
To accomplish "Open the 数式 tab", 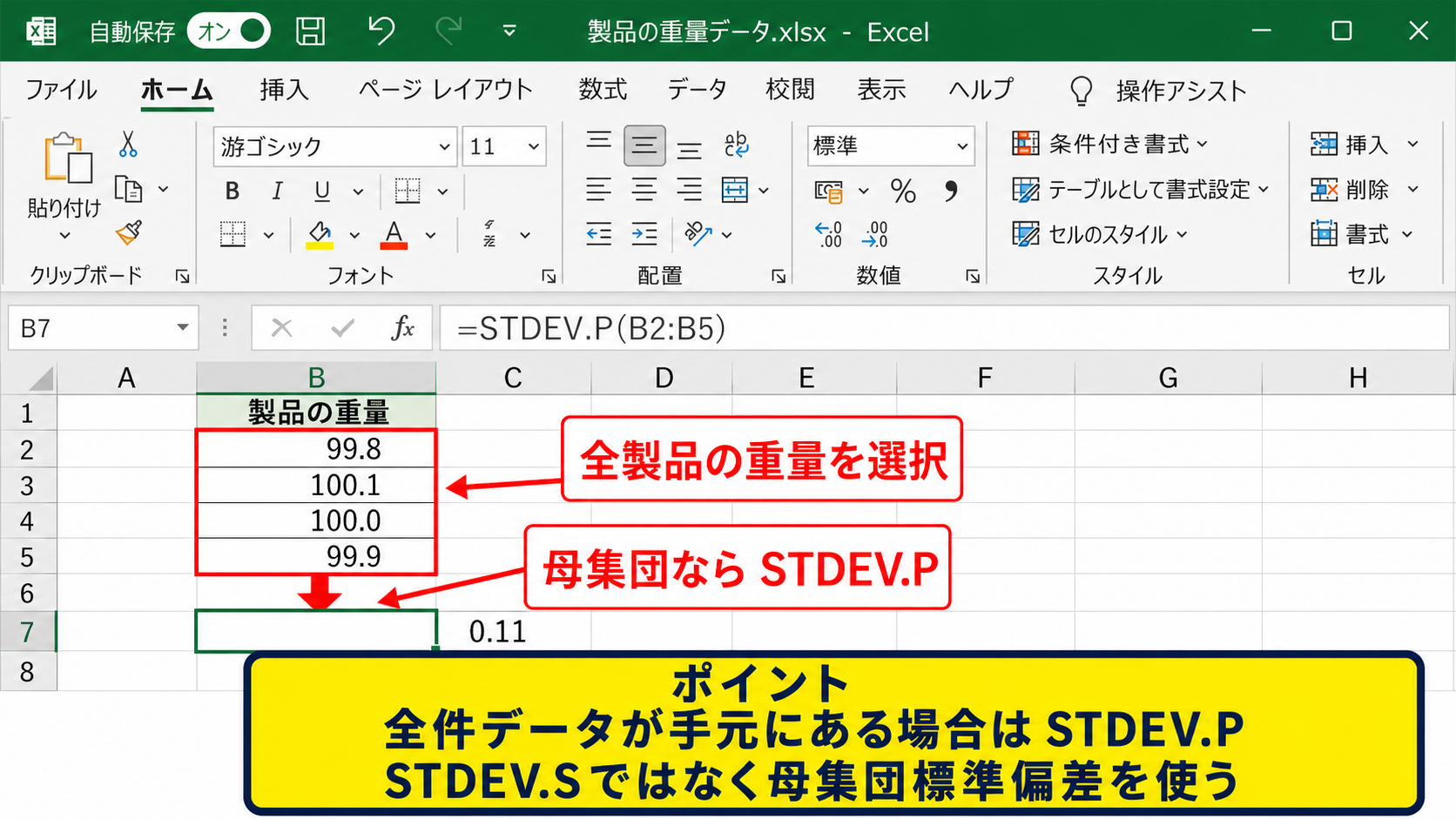I will (x=603, y=90).
